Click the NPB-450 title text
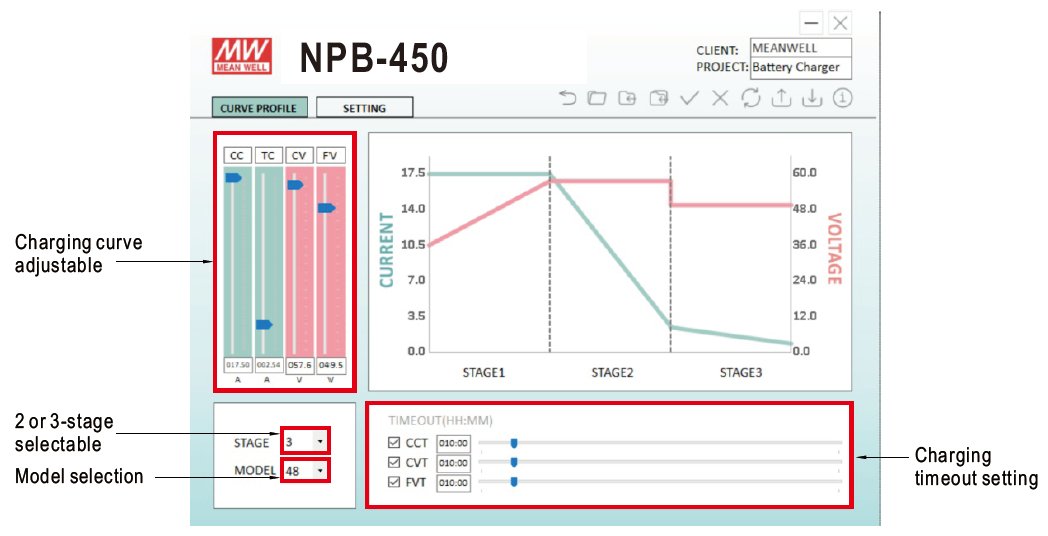Viewport: 1048px width, 536px height. [x=374, y=58]
